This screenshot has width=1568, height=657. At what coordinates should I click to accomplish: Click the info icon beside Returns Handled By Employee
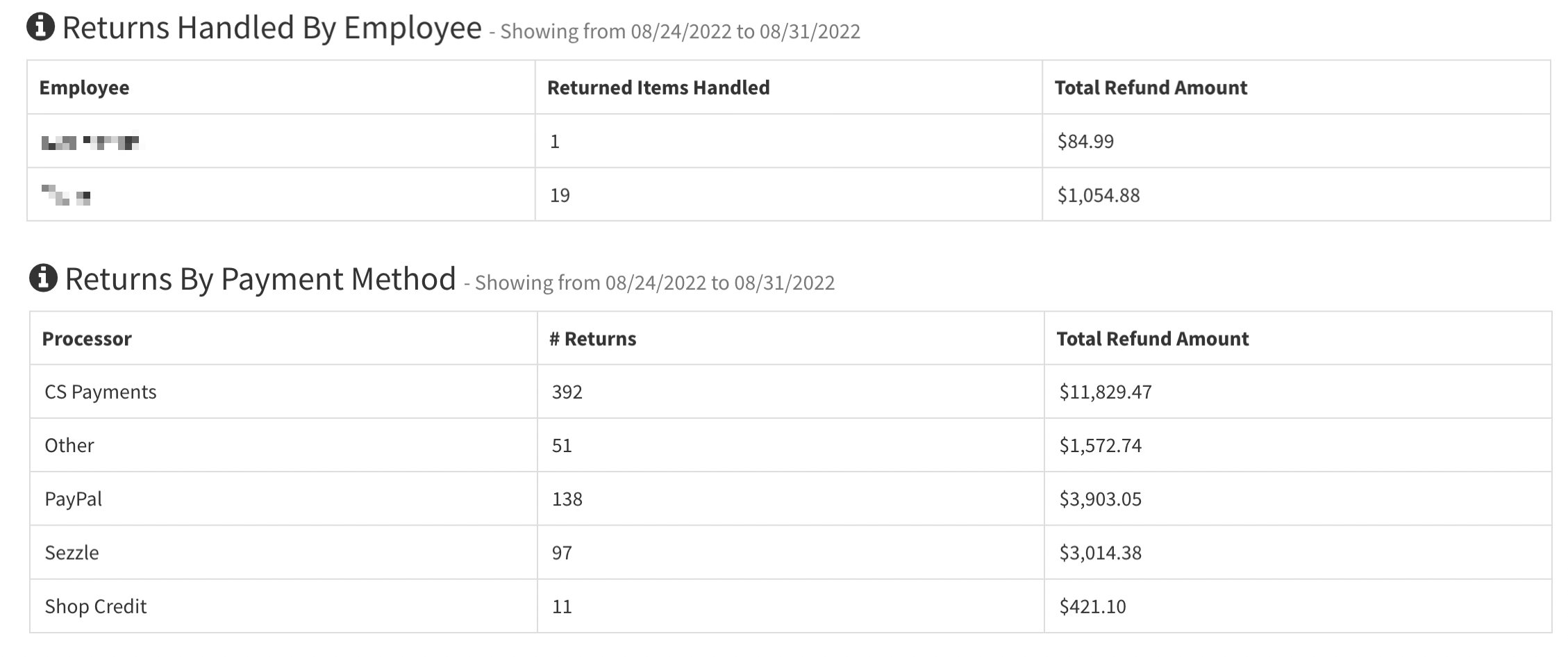click(x=40, y=28)
